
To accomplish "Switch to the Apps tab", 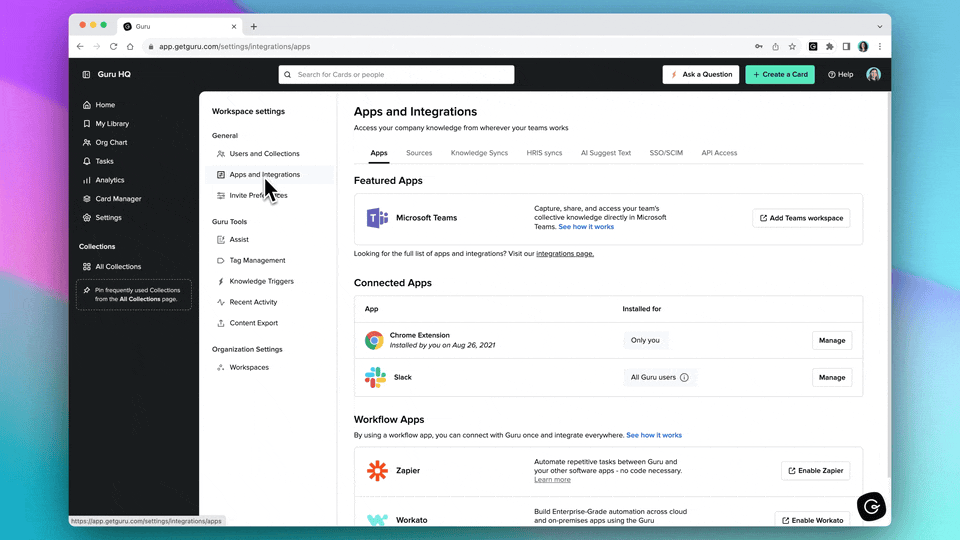I will coord(379,153).
